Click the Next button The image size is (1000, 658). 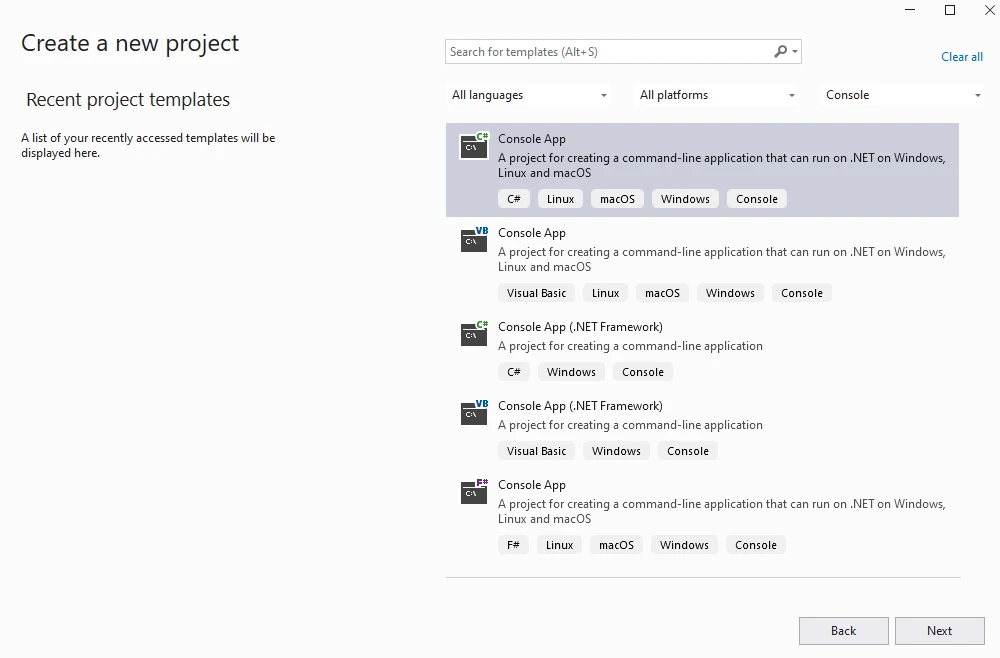tap(939, 631)
